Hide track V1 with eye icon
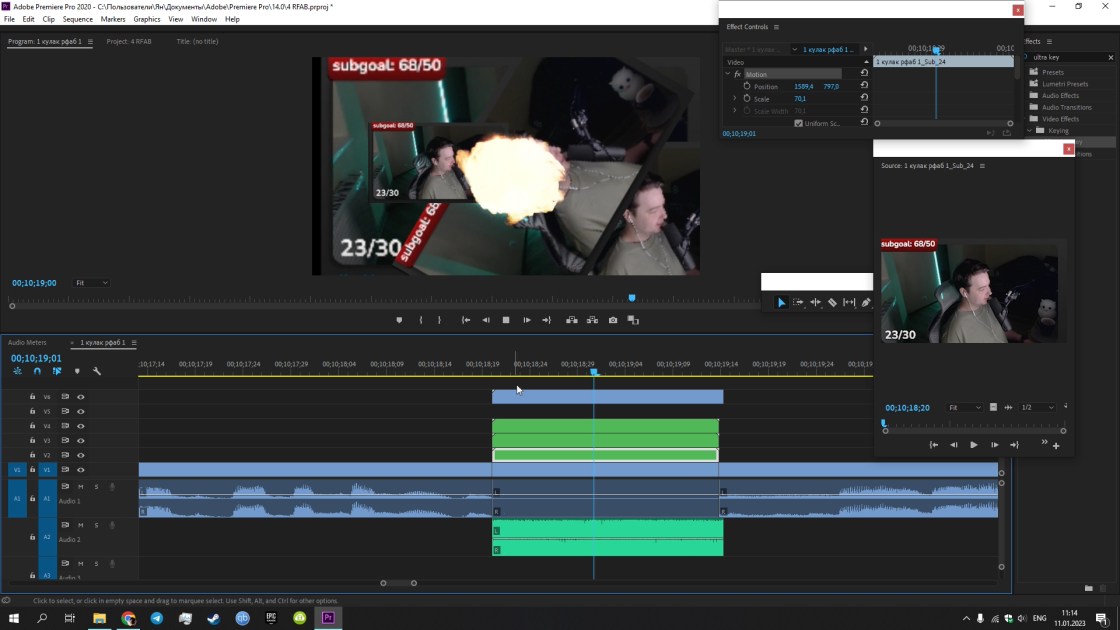The image size is (1120, 630). tap(81, 470)
